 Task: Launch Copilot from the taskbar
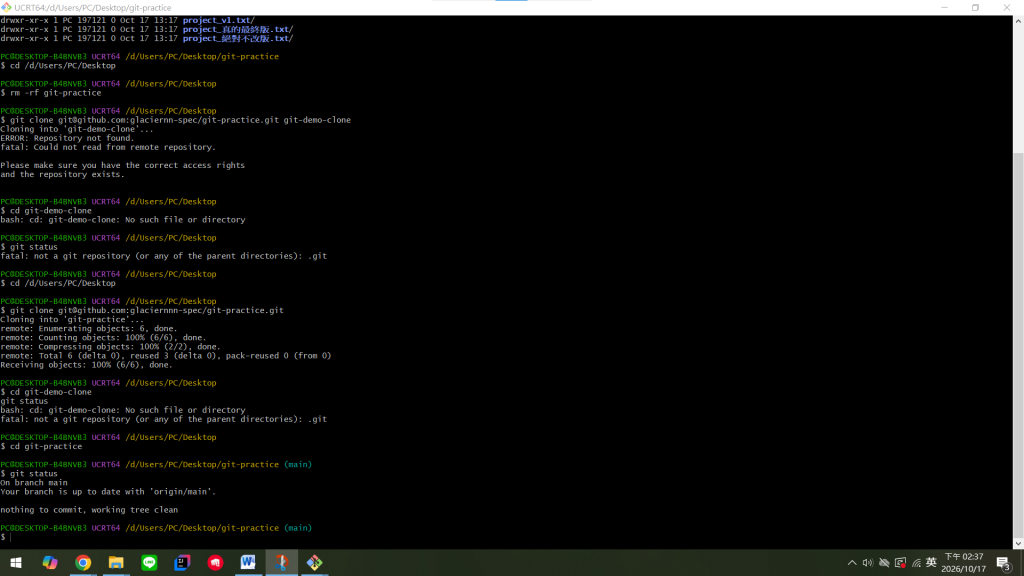click(50, 562)
